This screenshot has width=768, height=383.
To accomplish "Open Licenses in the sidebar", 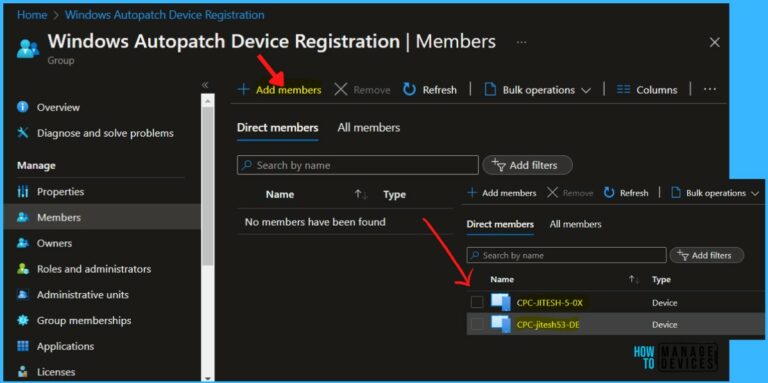I will pos(57,372).
